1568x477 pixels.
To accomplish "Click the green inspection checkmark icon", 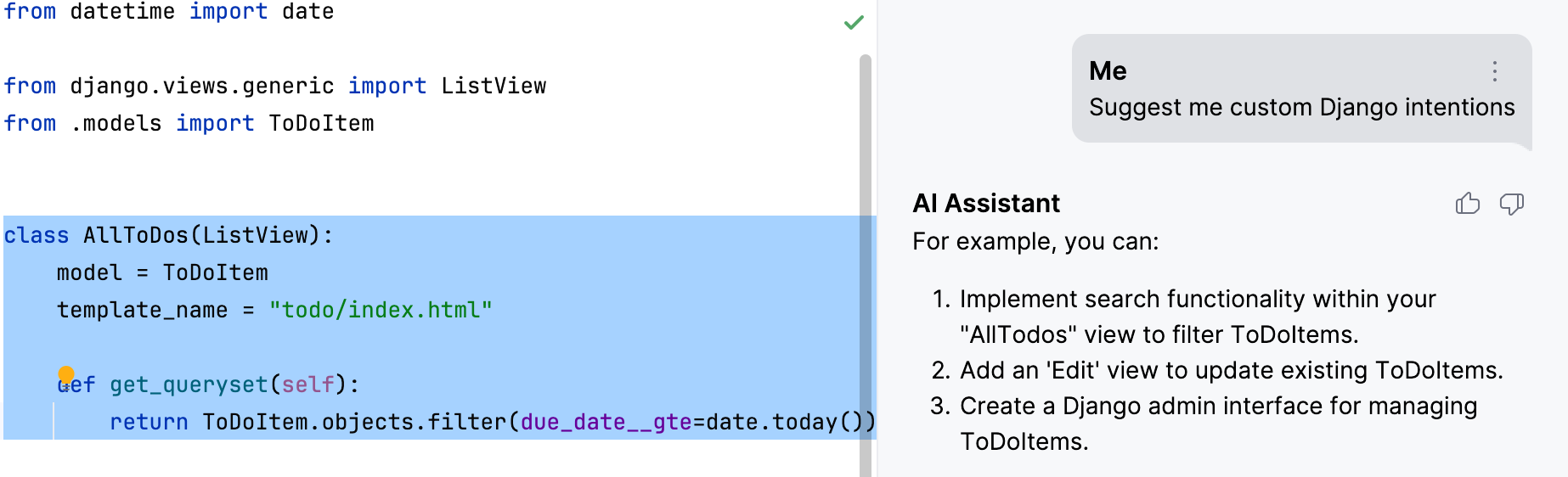I will click(x=854, y=22).
